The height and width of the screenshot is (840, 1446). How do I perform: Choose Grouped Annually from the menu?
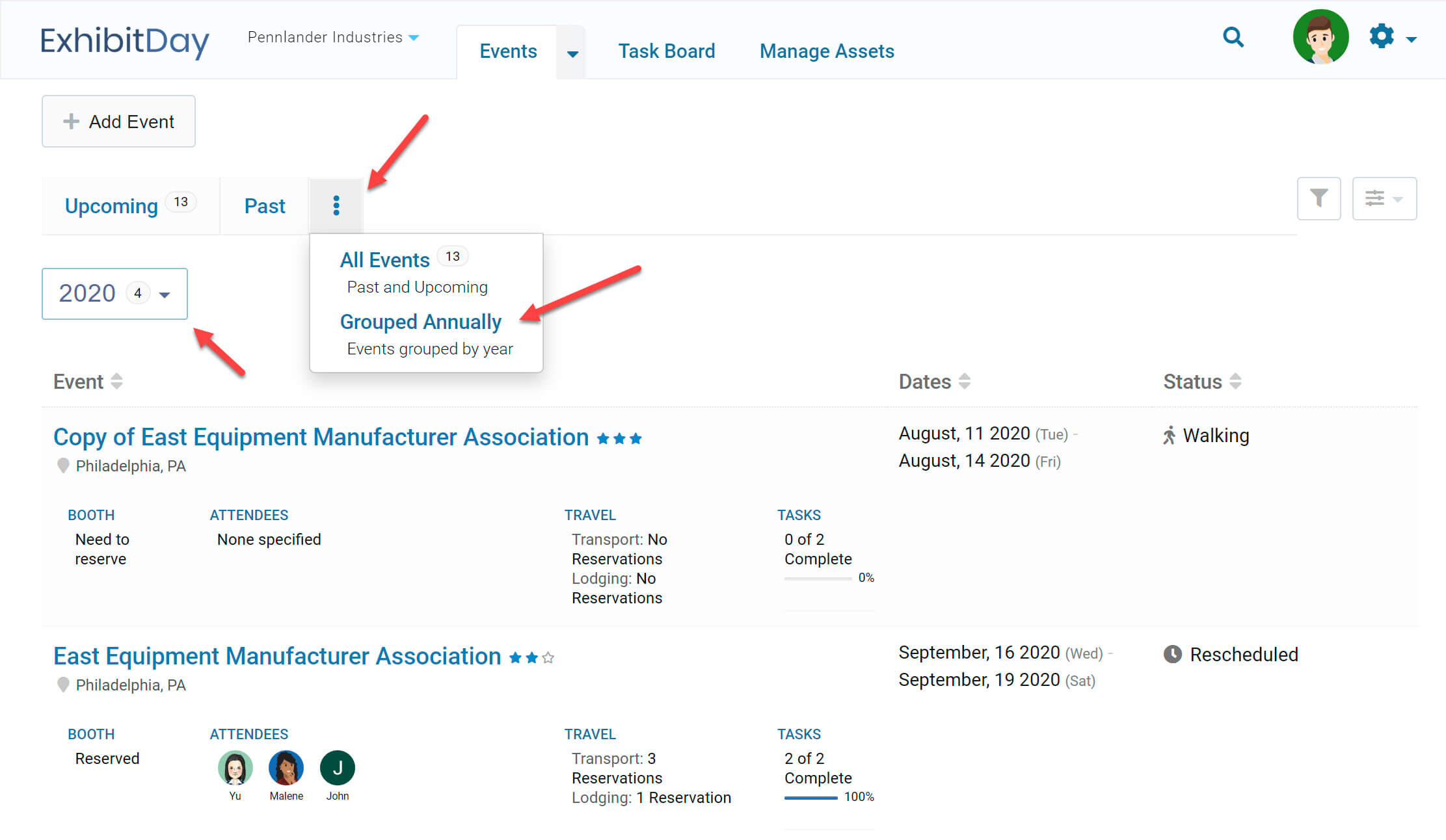pos(421,321)
